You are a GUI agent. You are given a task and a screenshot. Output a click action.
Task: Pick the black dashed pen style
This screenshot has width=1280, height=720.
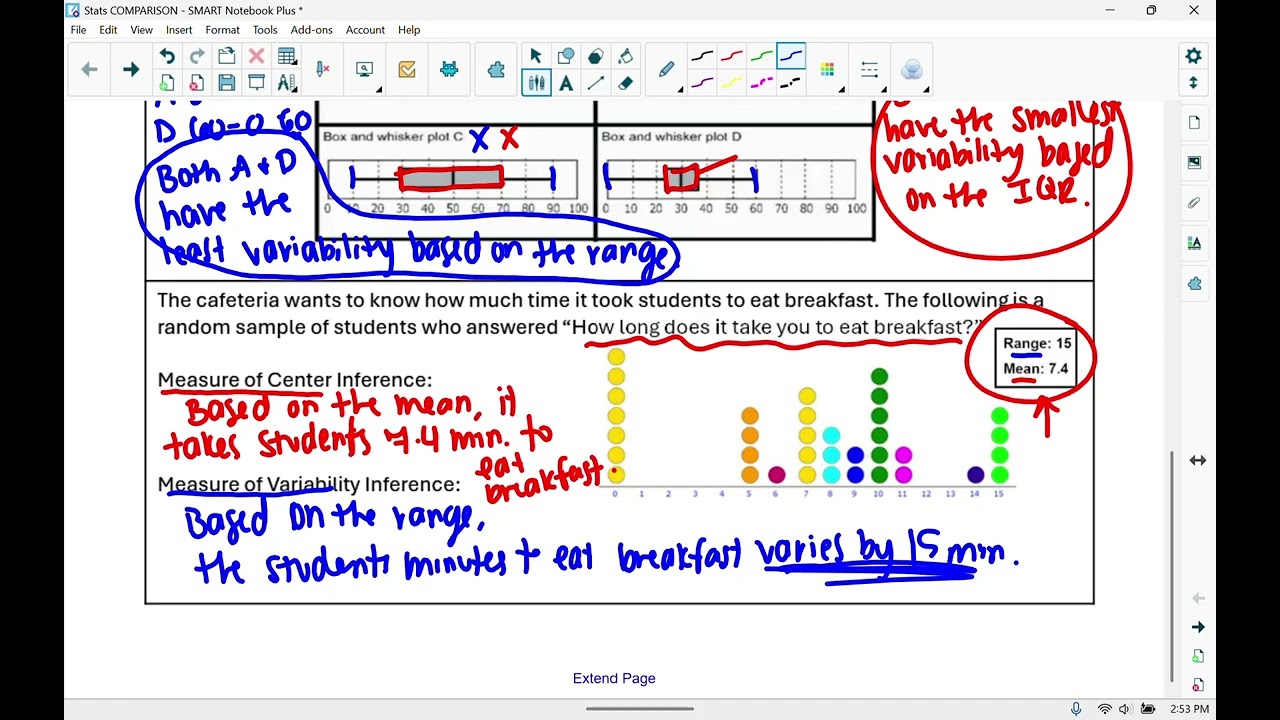pos(791,83)
